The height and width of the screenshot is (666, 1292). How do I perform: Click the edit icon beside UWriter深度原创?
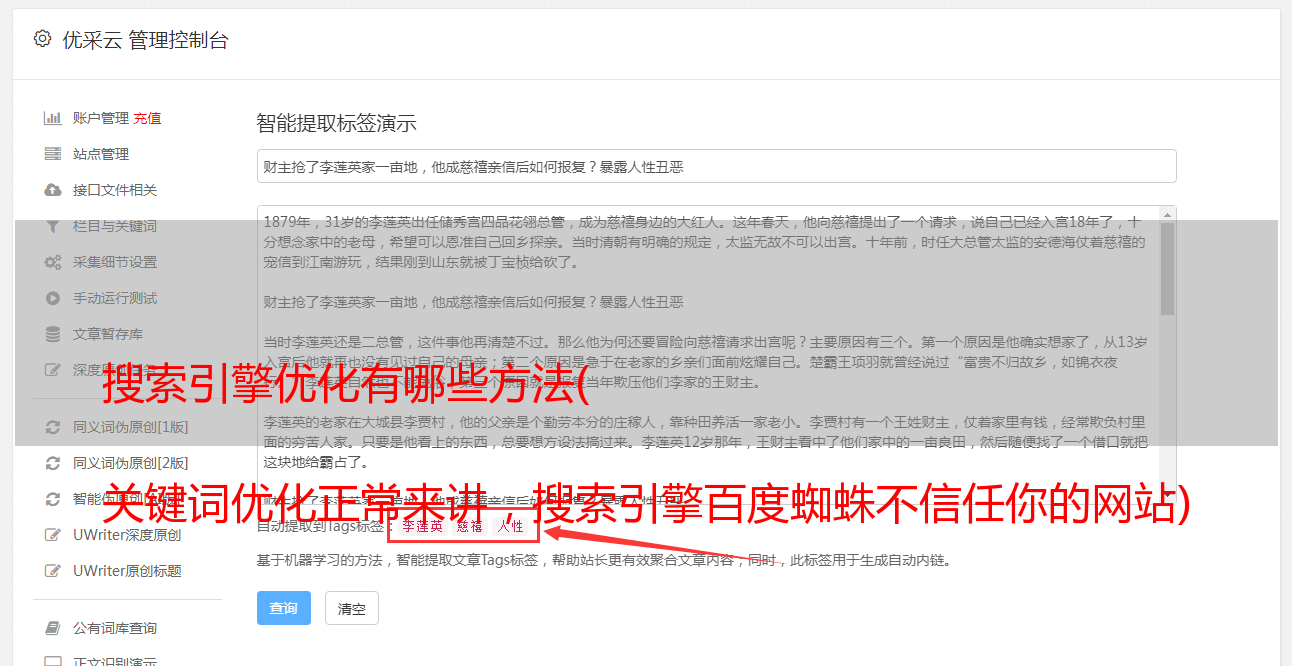tap(53, 535)
